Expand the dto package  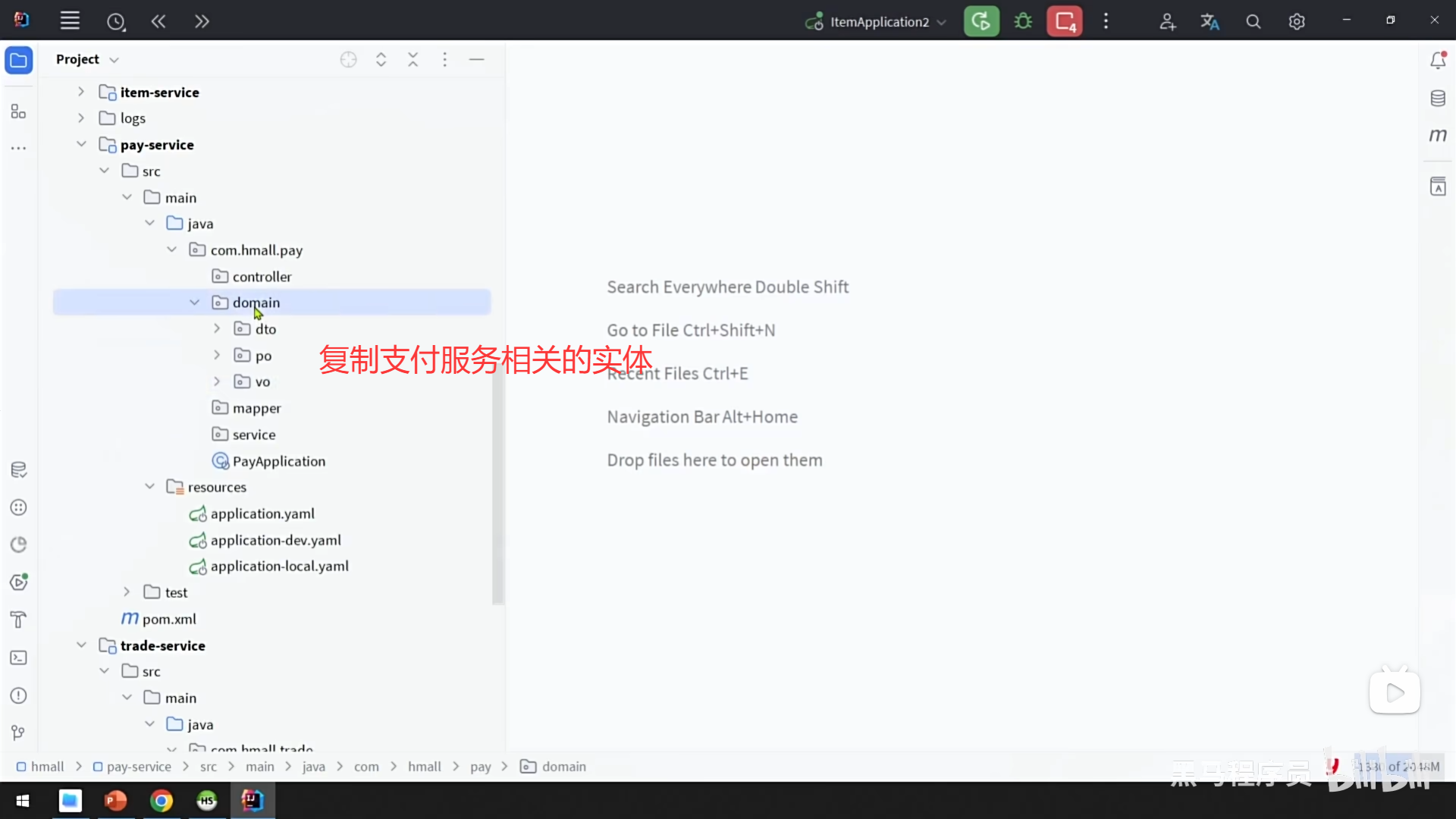[217, 328]
